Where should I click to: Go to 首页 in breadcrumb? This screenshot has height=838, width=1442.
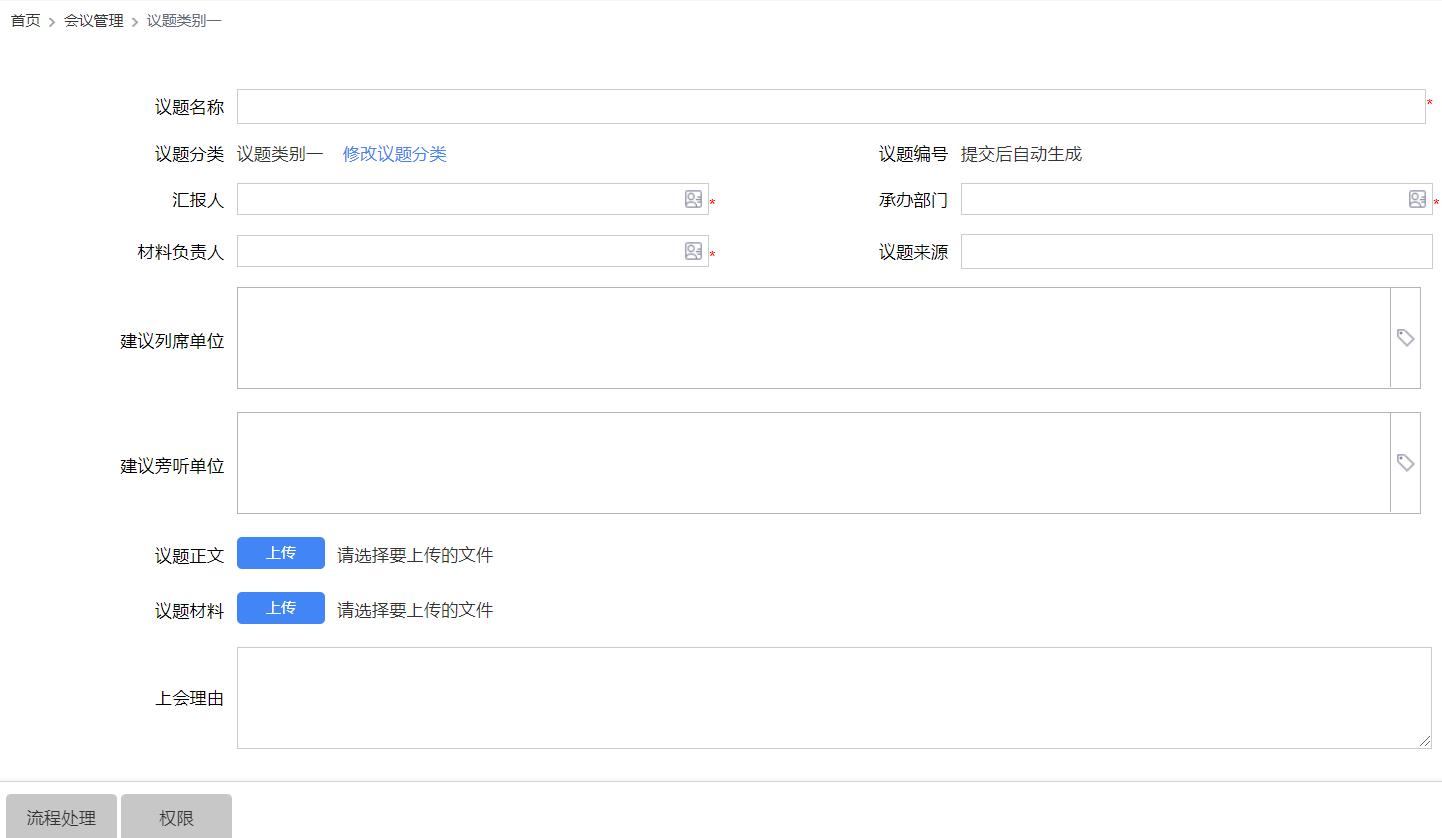pos(25,21)
